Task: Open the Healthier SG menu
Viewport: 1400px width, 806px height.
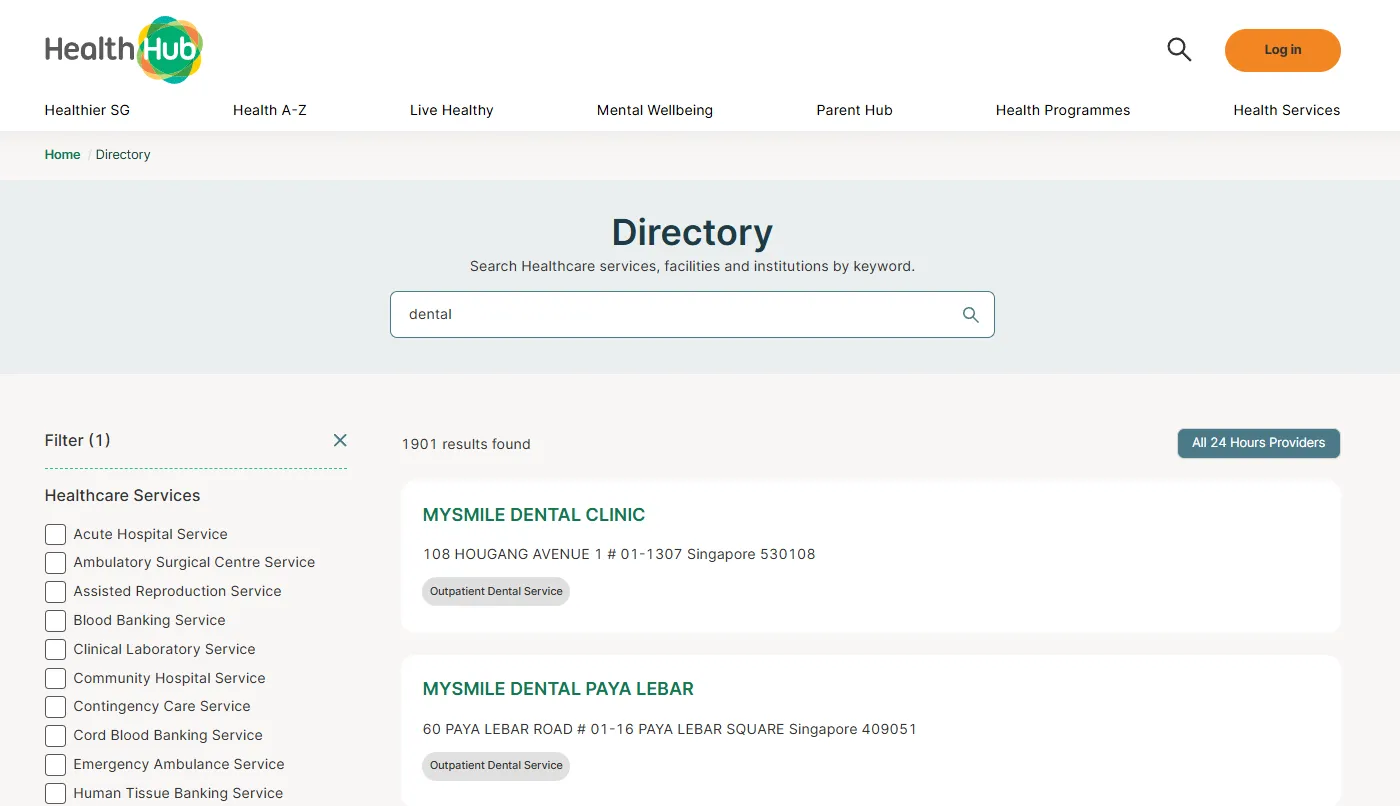Action: (x=87, y=110)
